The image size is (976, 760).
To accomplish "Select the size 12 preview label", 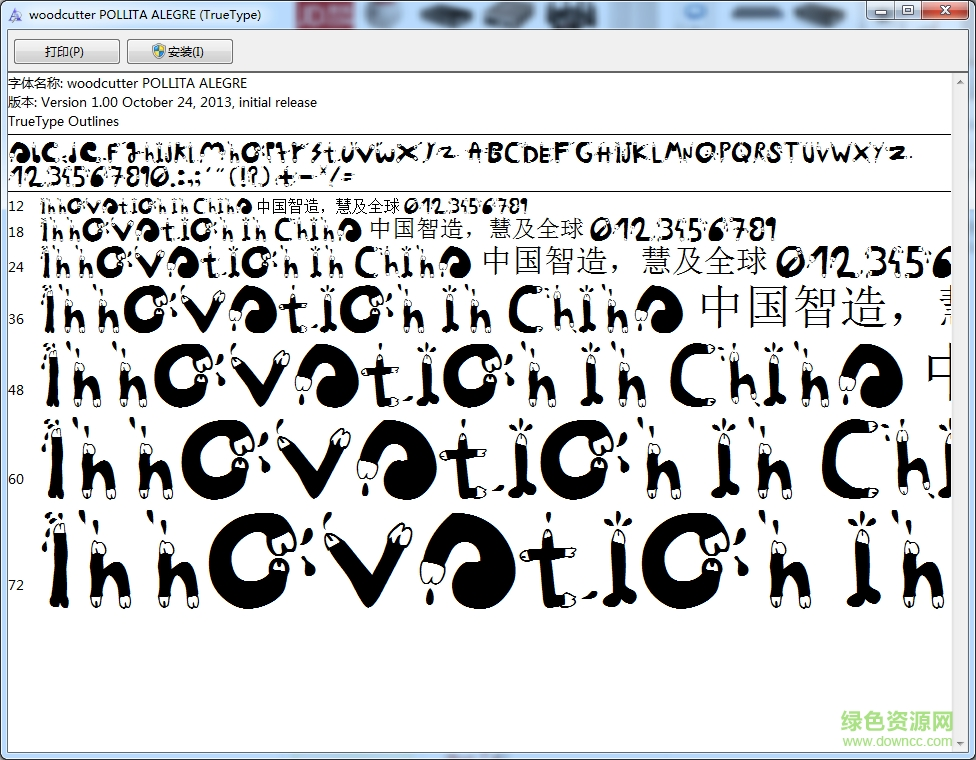I will pyautogui.click(x=16, y=206).
